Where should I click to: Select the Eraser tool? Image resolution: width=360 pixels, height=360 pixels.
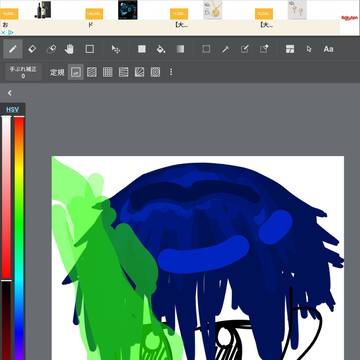32,49
